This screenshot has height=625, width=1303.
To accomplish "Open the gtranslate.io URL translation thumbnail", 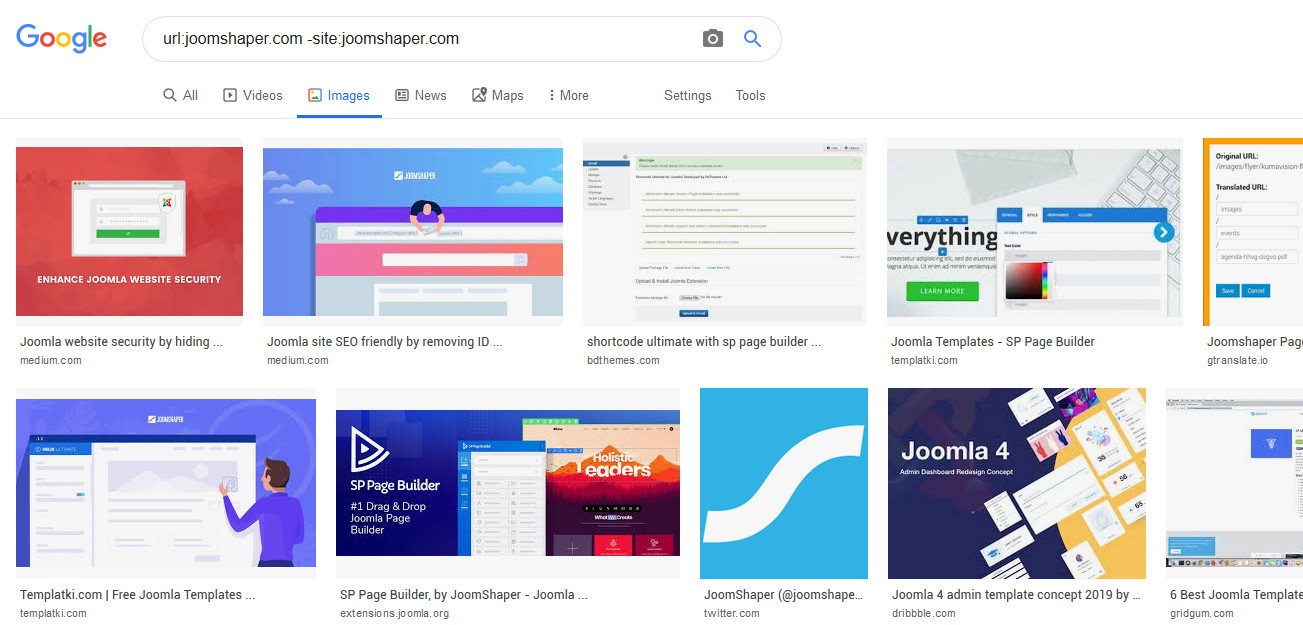I will point(1253,232).
